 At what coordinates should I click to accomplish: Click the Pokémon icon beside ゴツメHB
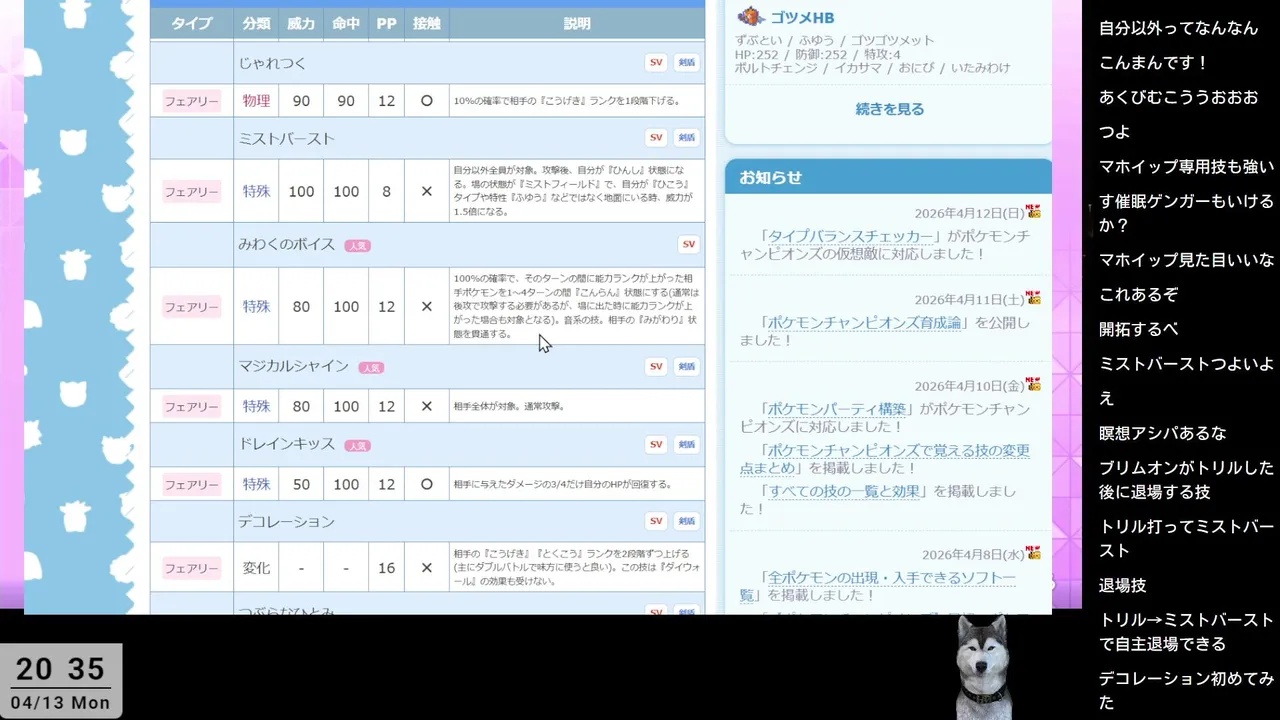[751, 17]
